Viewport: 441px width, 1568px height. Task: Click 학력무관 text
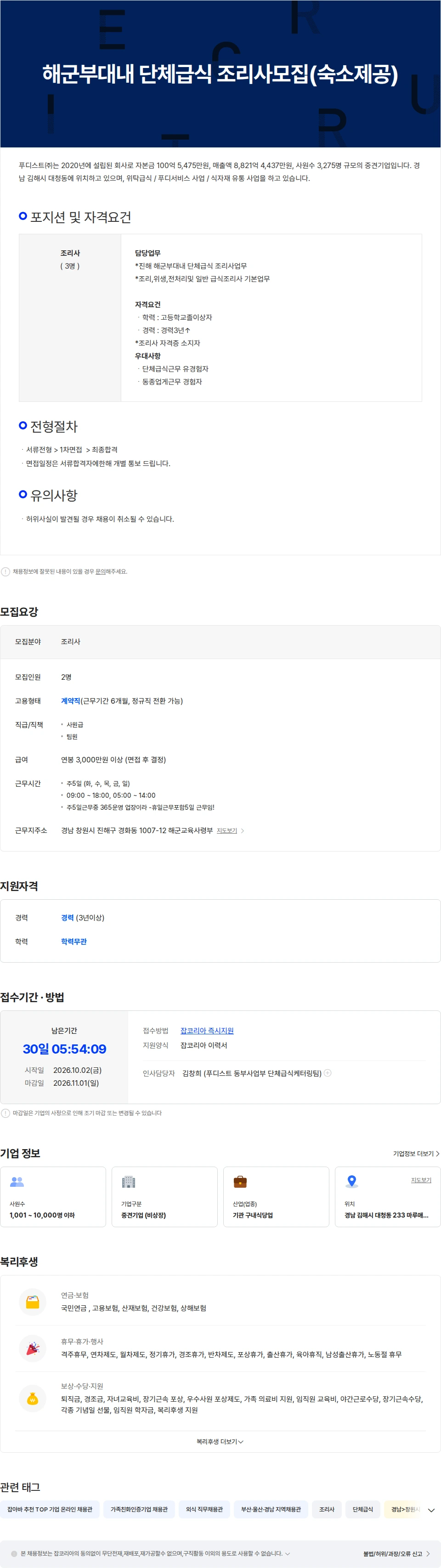click(x=73, y=942)
